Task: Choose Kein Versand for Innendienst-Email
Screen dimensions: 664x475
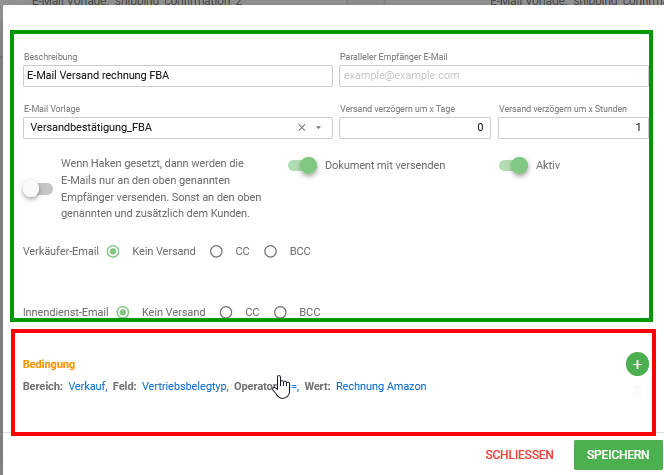Action: [x=123, y=312]
